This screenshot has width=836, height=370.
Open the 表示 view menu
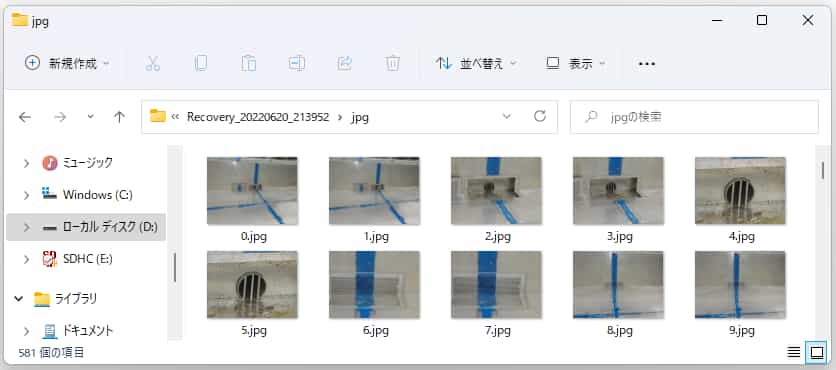click(575, 64)
